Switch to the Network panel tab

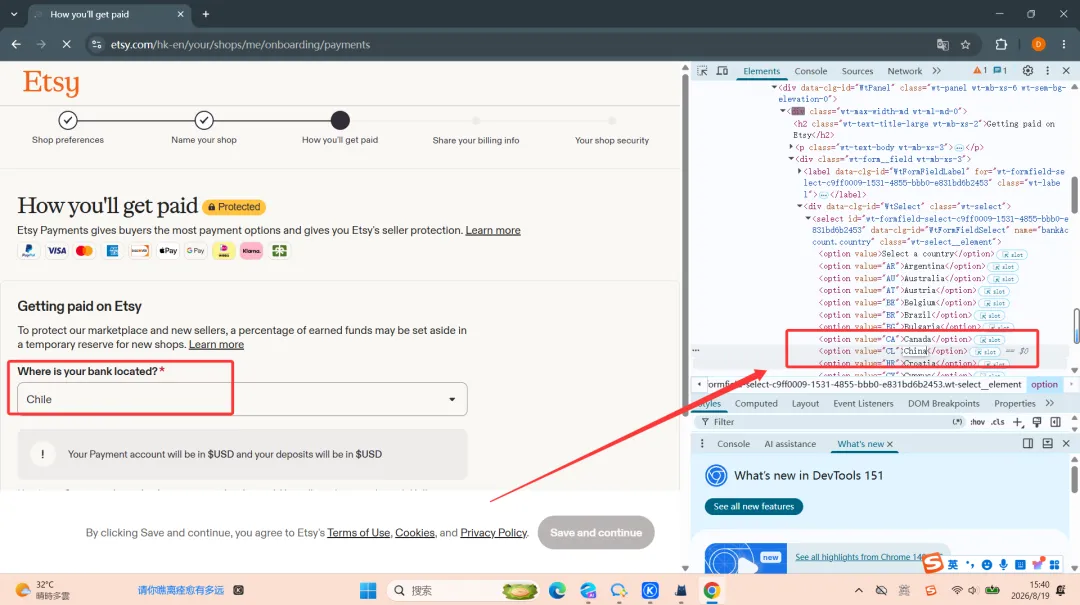coord(904,71)
